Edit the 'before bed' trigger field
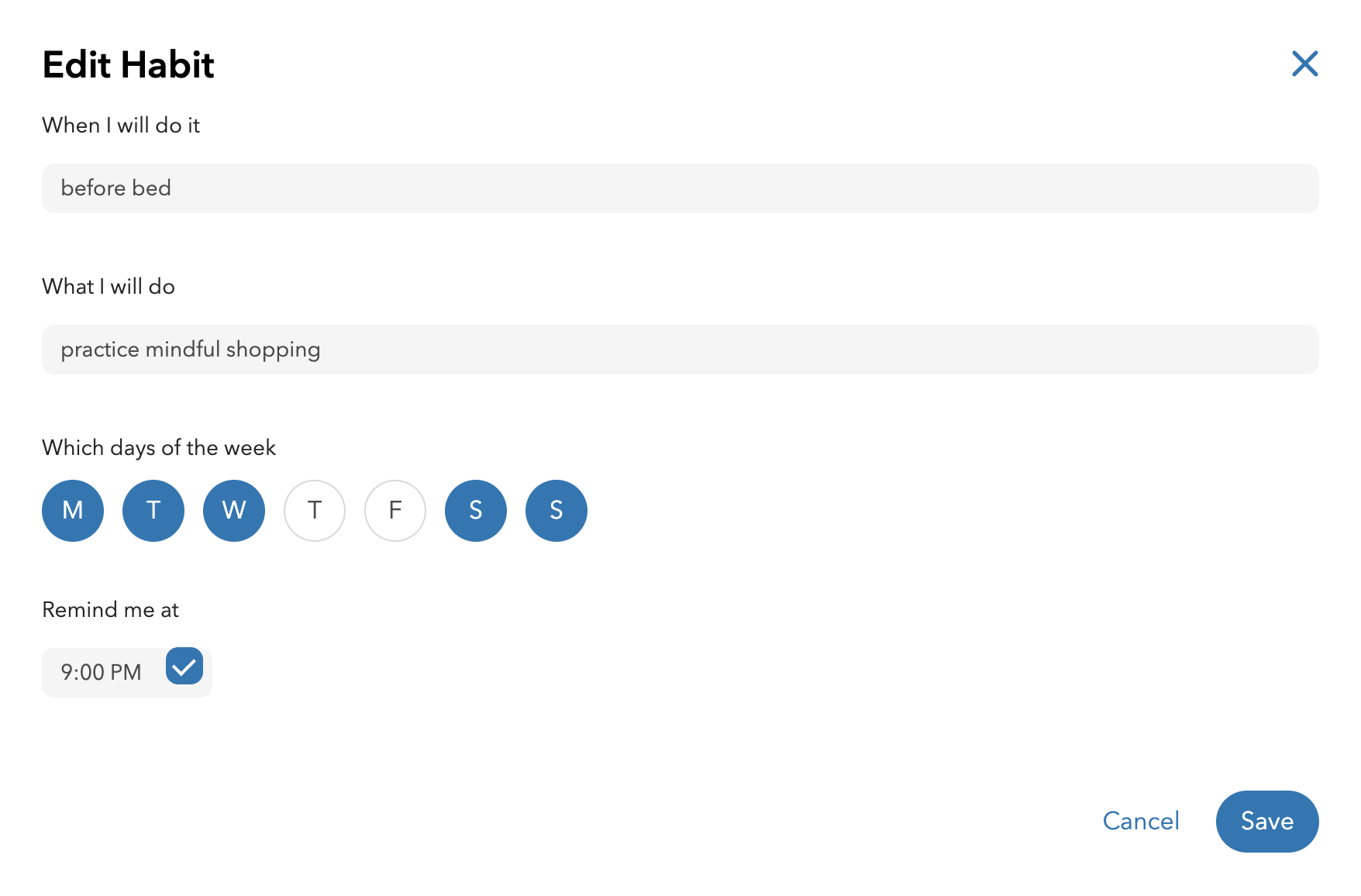This screenshot has height=896, width=1361. click(680, 188)
